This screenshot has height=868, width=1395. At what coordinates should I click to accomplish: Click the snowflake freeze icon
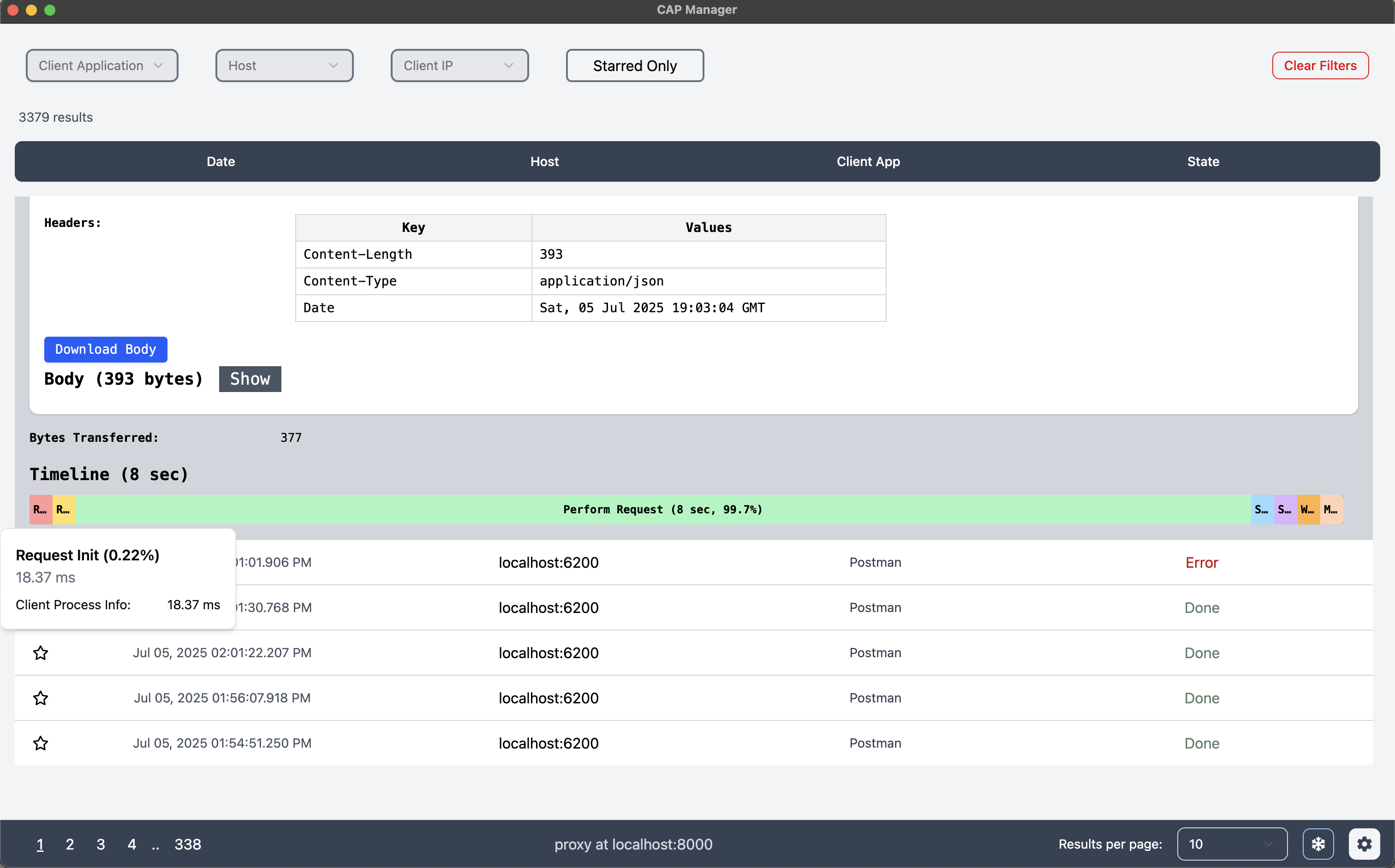(1318, 844)
